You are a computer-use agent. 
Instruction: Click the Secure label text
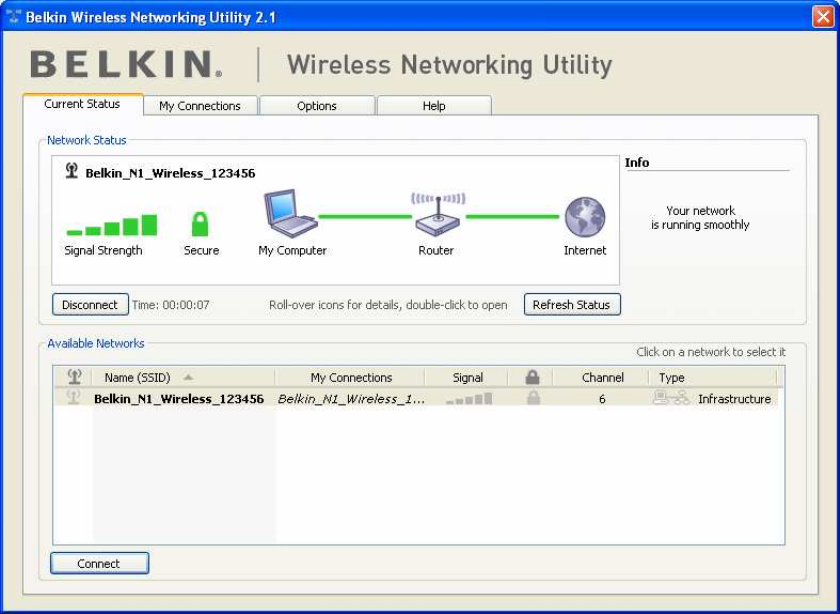(x=201, y=250)
